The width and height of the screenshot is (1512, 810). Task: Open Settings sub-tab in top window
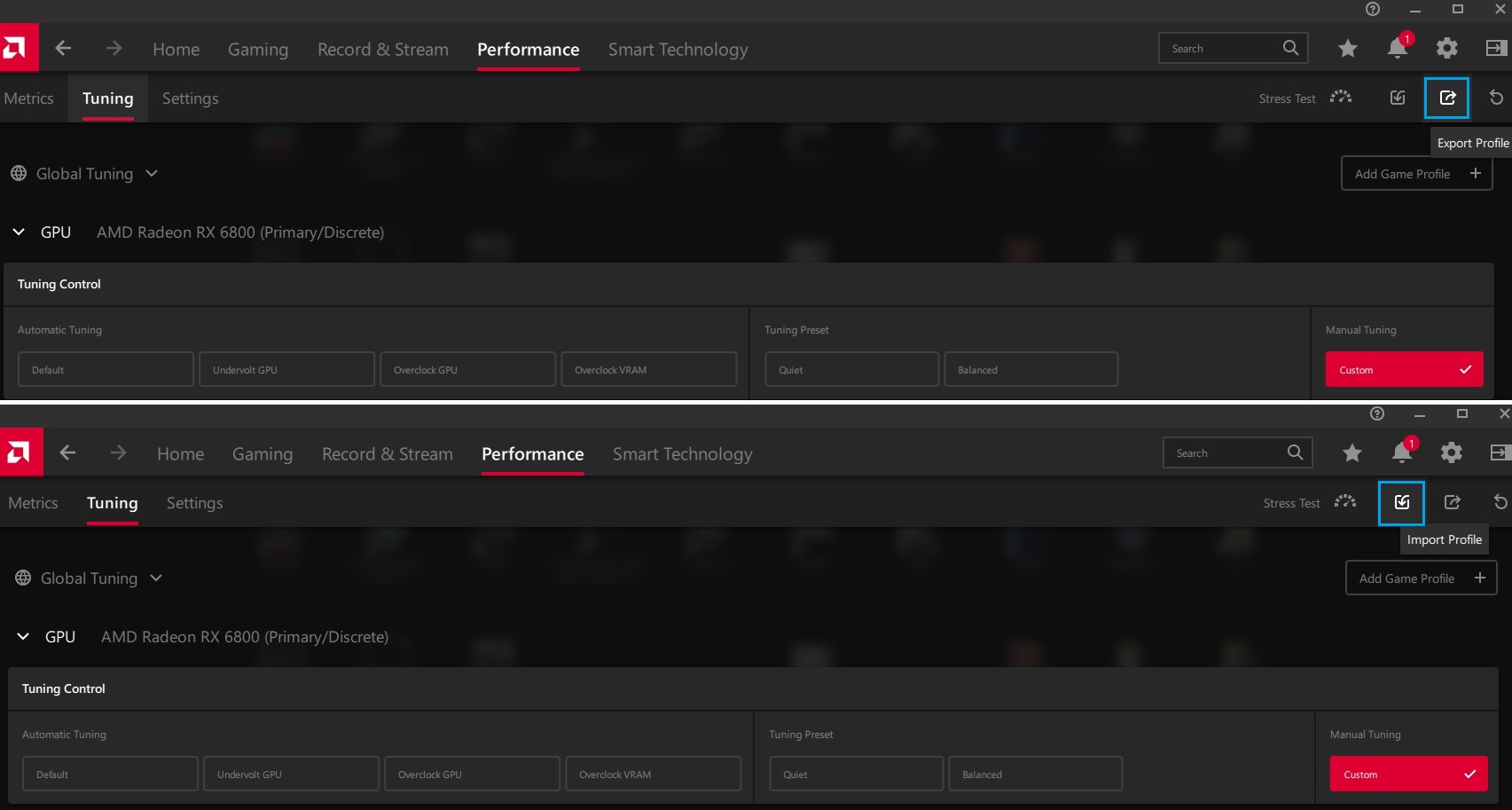click(x=190, y=98)
